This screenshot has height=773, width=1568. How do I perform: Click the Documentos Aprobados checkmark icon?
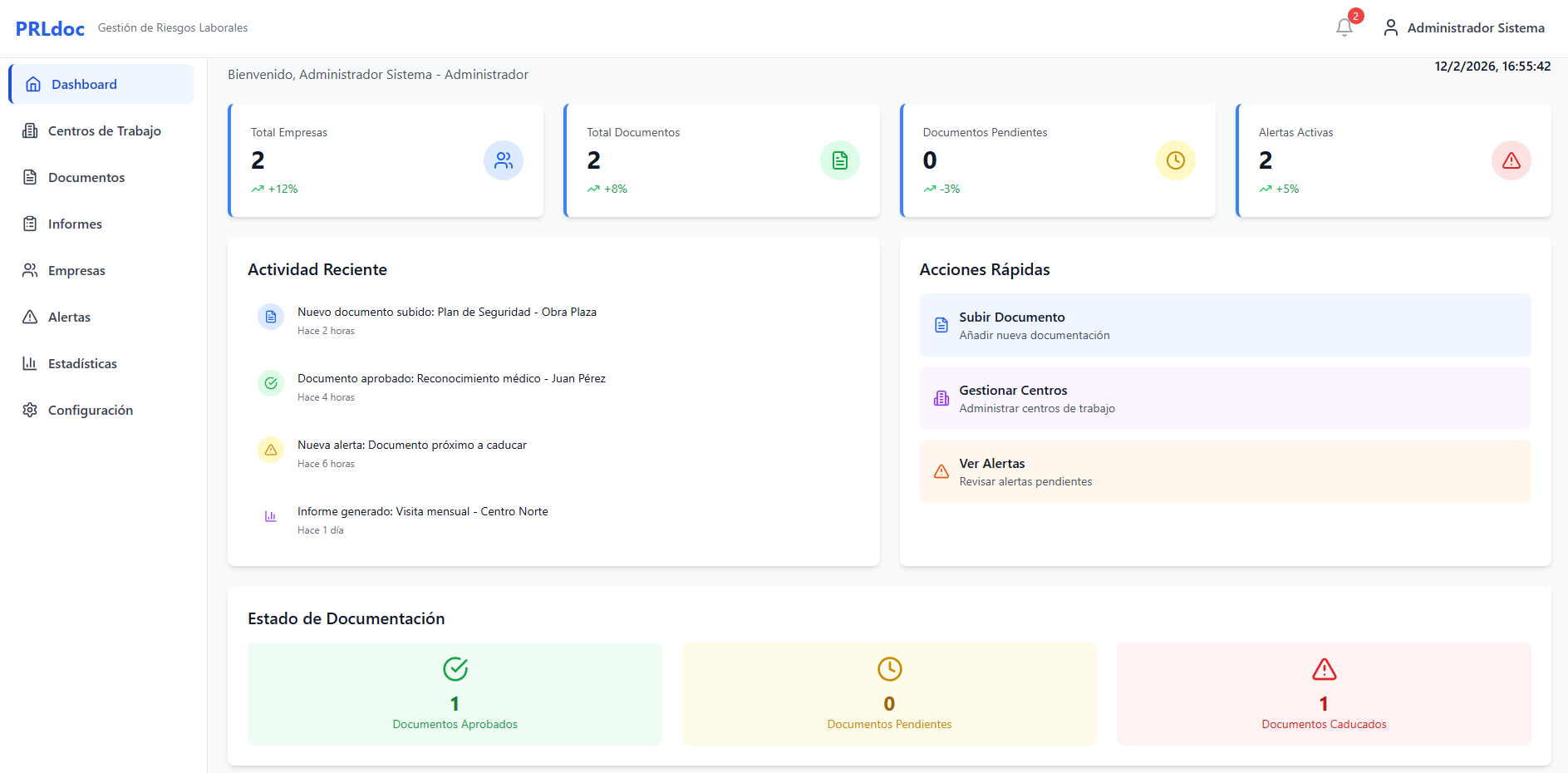[455, 669]
